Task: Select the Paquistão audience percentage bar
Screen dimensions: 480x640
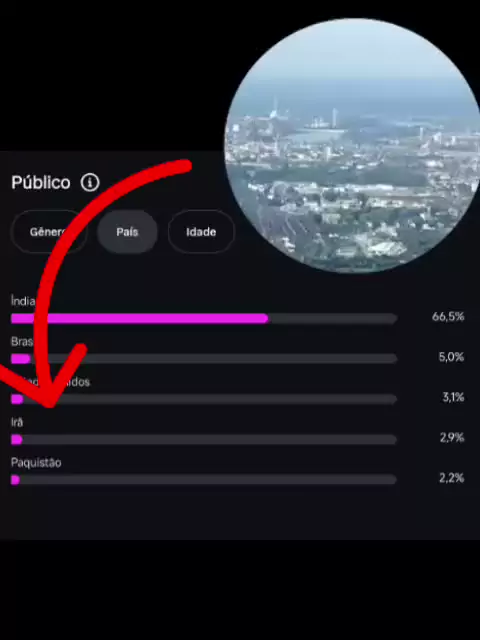Action: [204, 480]
